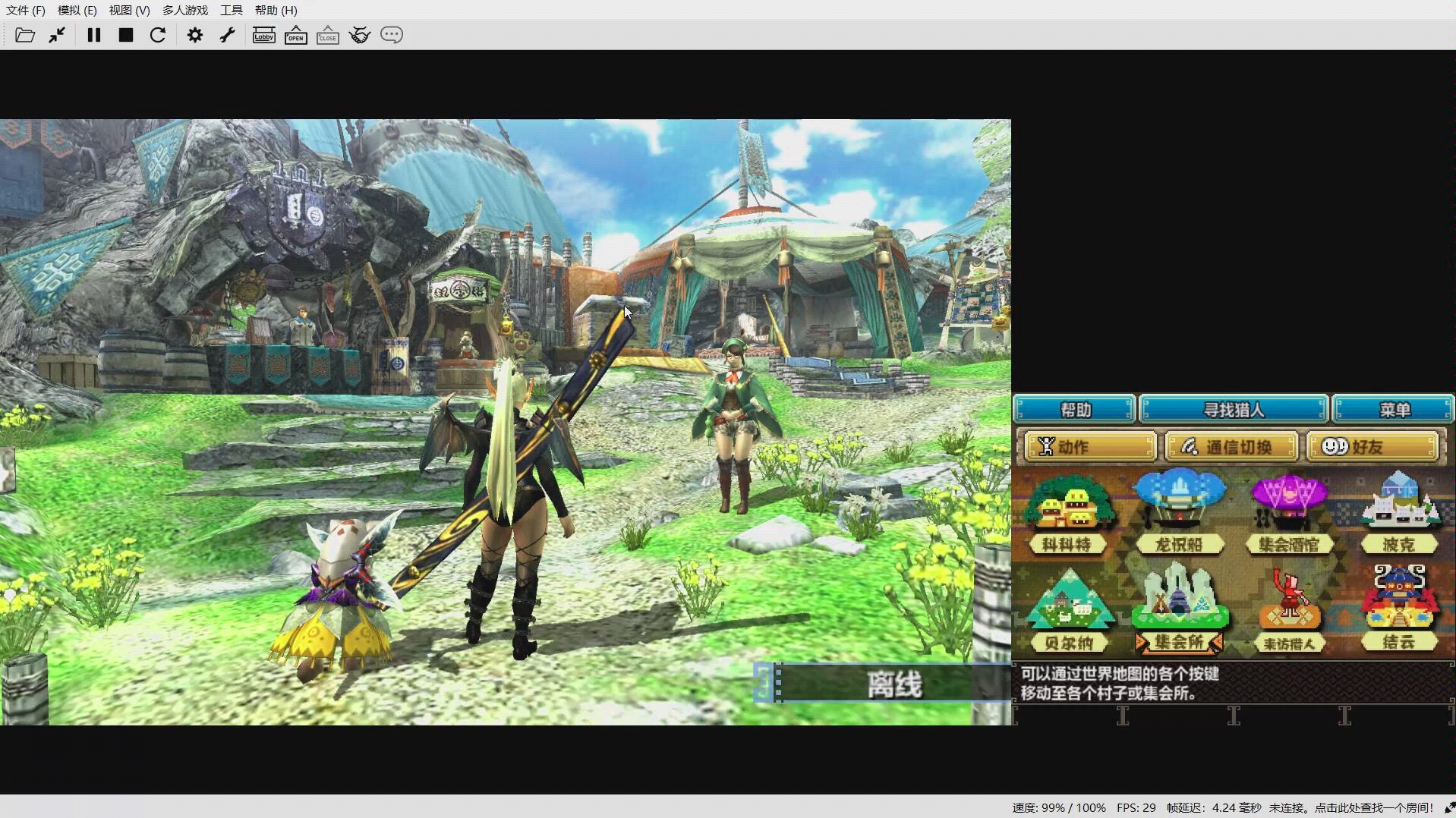Screen dimensions: 1456x818
Task: Show the chat speech bubble icon
Action: tap(392, 35)
